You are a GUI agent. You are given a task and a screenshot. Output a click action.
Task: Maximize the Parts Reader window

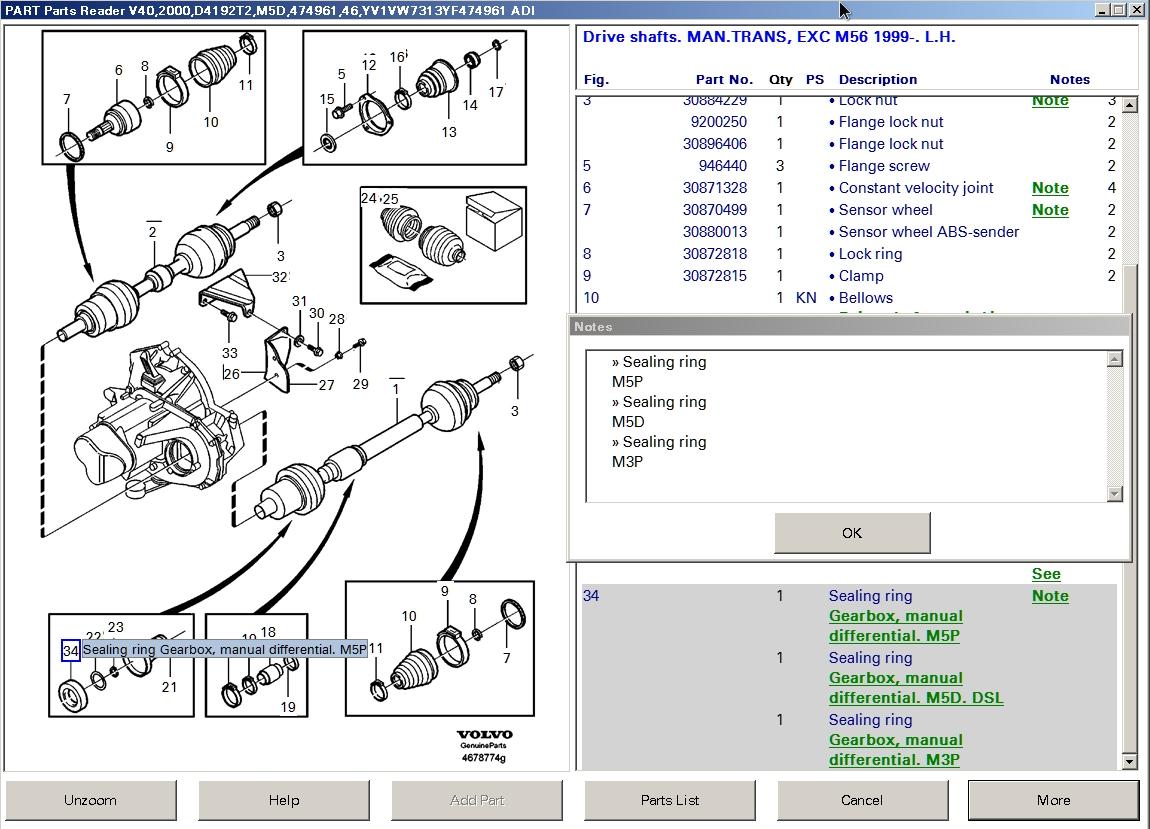click(1118, 10)
